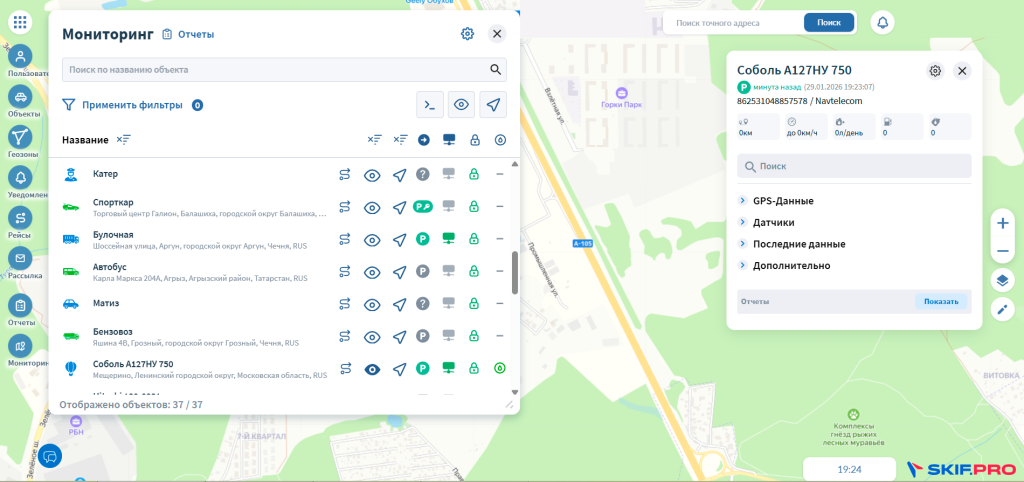Image resolution: width=1024 pixels, height=482 pixels.
Task: Click the navigation arrow for Булочная
Action: pos(399,240)
